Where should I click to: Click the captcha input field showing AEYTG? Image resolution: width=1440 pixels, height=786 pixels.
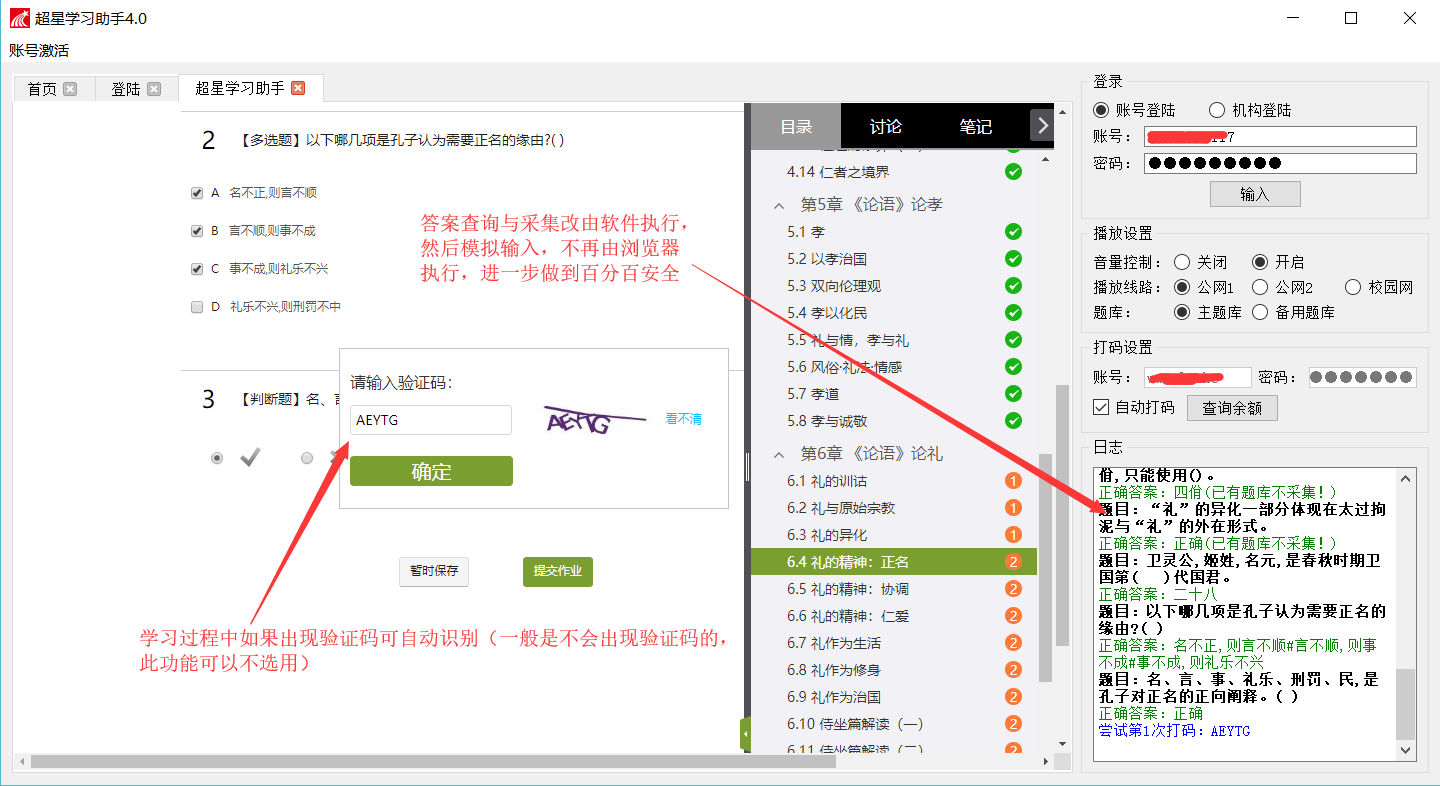[x=430, y=419]
